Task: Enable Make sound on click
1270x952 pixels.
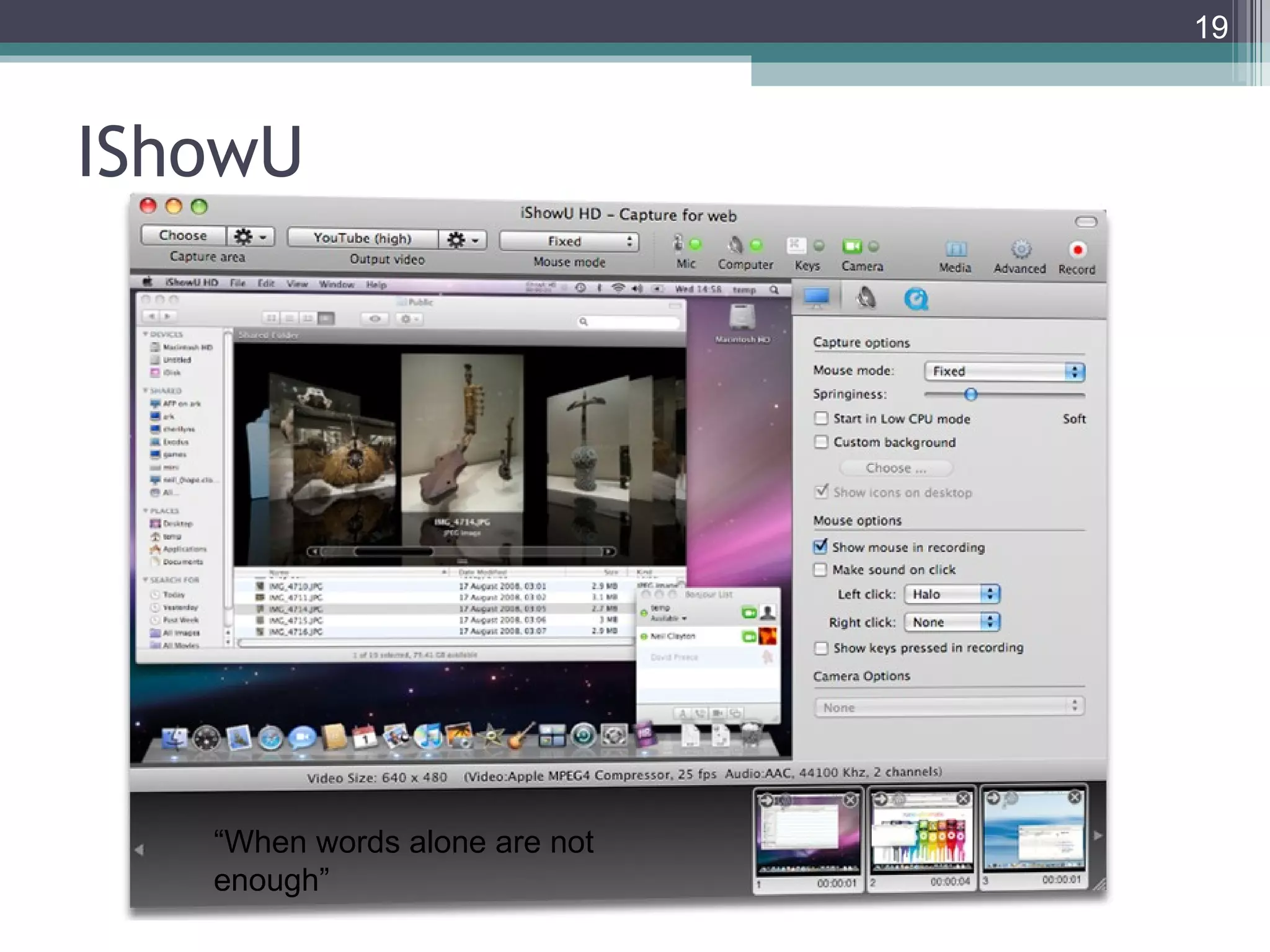Action: point(820,570)
